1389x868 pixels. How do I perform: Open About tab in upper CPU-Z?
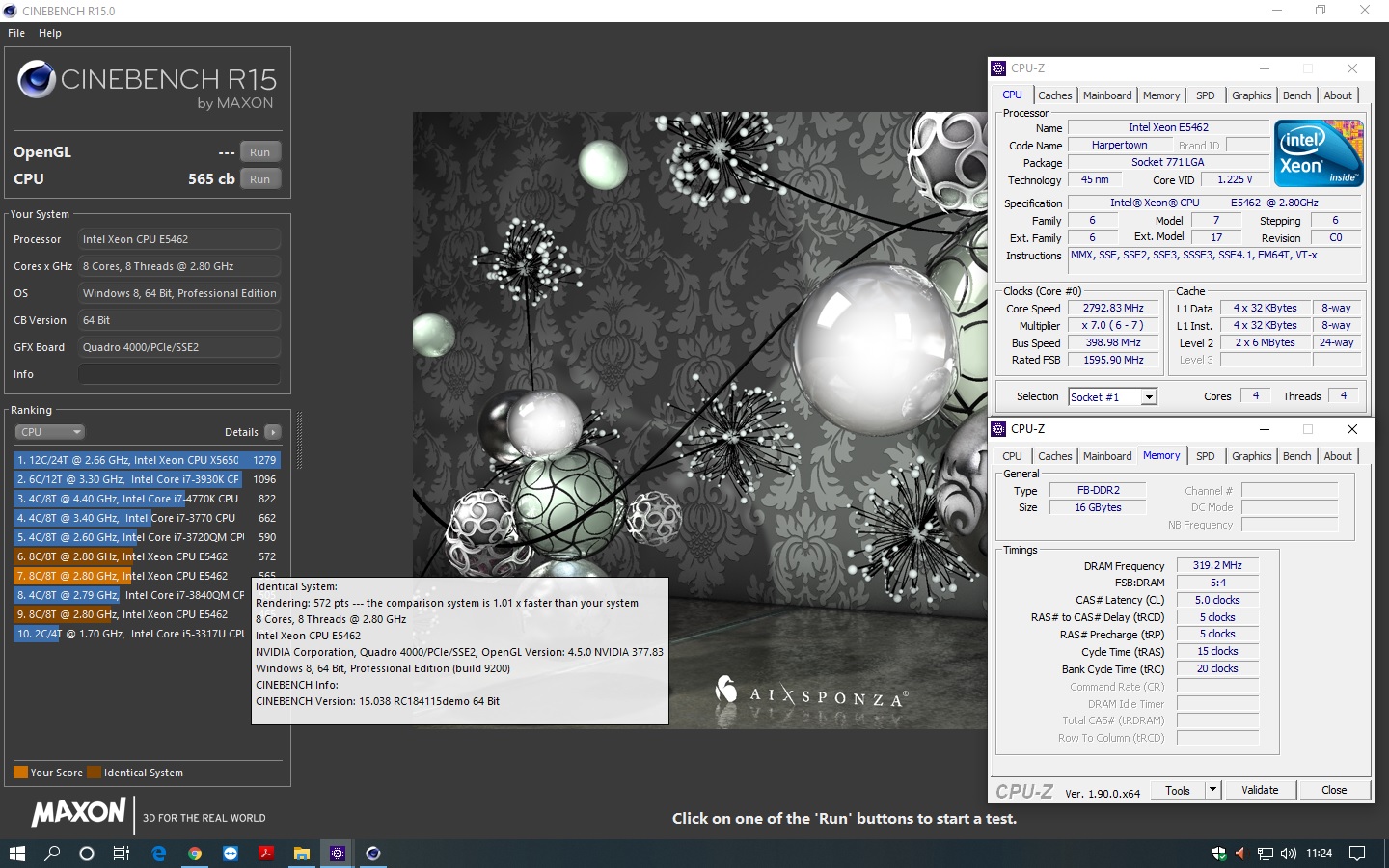pos(1338,95)
